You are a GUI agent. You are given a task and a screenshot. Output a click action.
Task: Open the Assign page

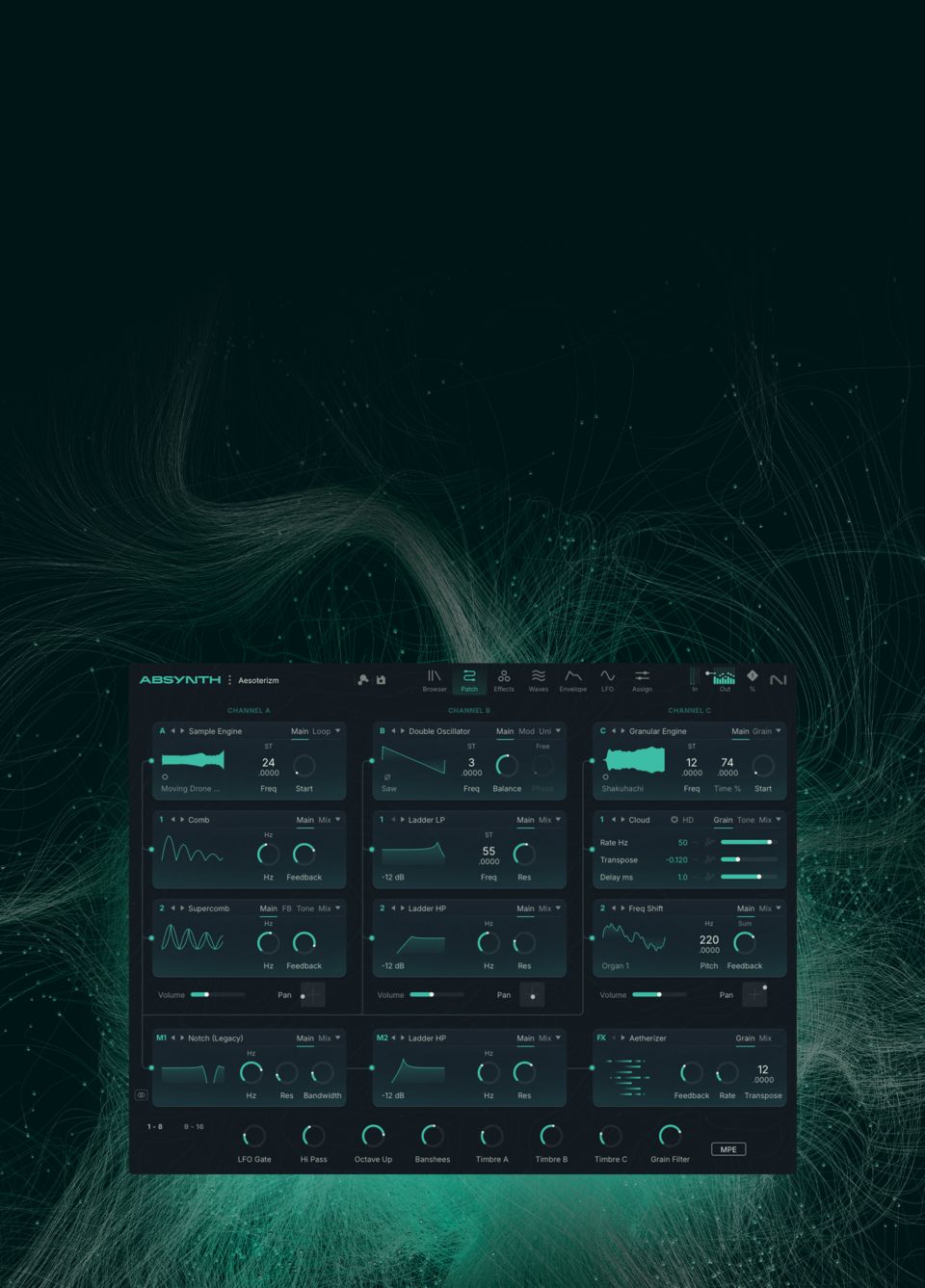(x=642, y=680)
